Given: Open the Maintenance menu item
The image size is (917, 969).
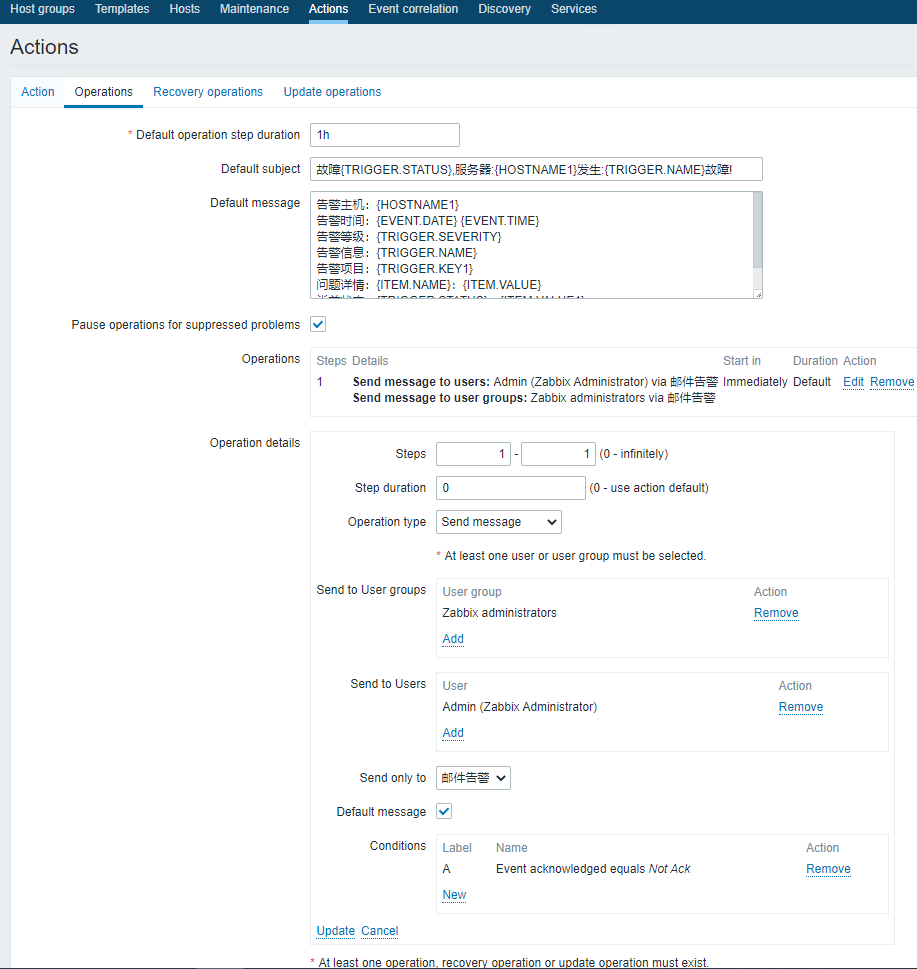Looking at the screenshot, I should 254,9.
